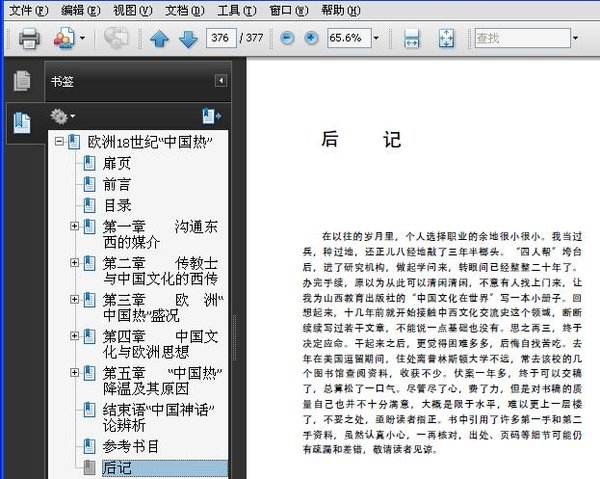Select bookmark 第四章 中国文化与欧洲思想
Image resolution: width=600 pixels, height=479 pixels.
[x=160, y=344]
